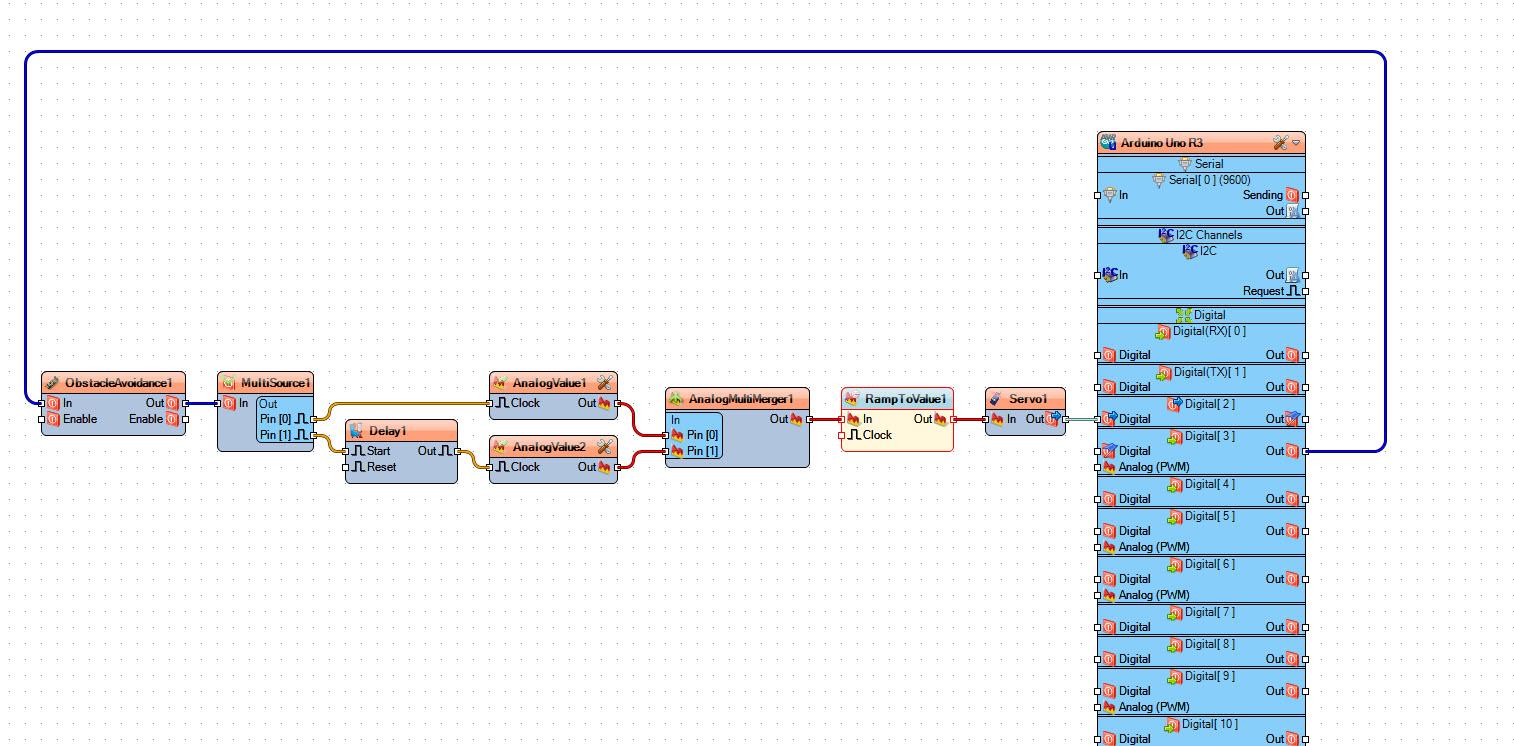Click the Digital section icon on Arduino
The height and width of the screenshot is (746, 1514).
1184,315
